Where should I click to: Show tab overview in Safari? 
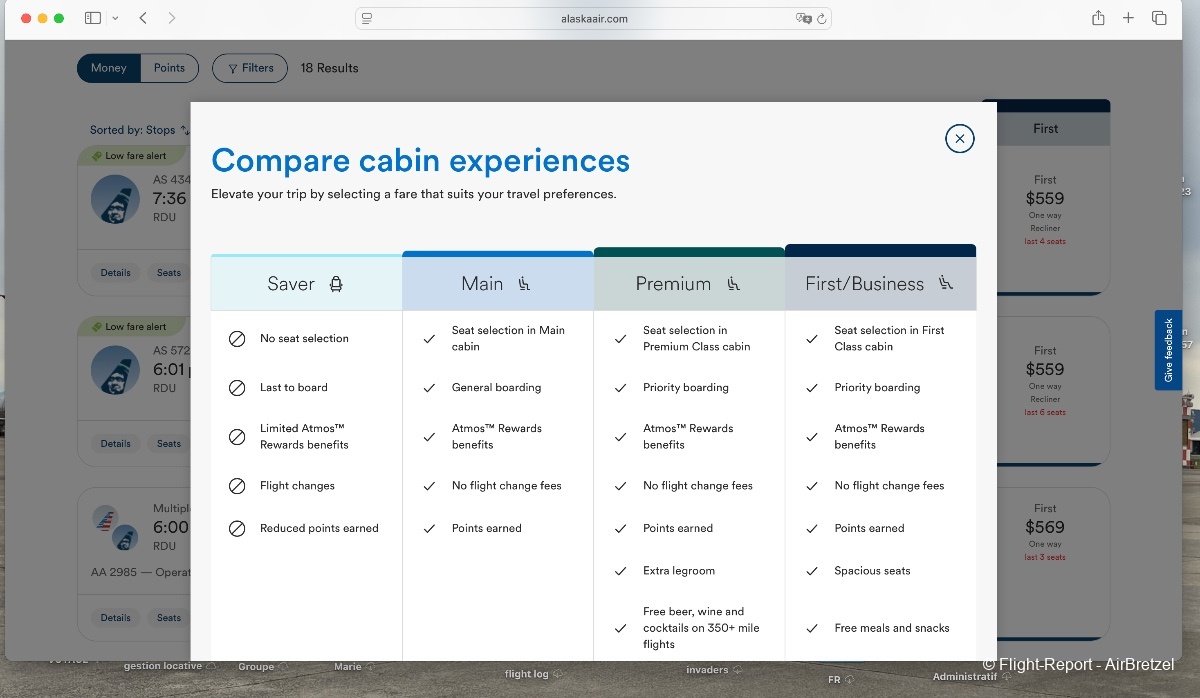(1159, 18)
